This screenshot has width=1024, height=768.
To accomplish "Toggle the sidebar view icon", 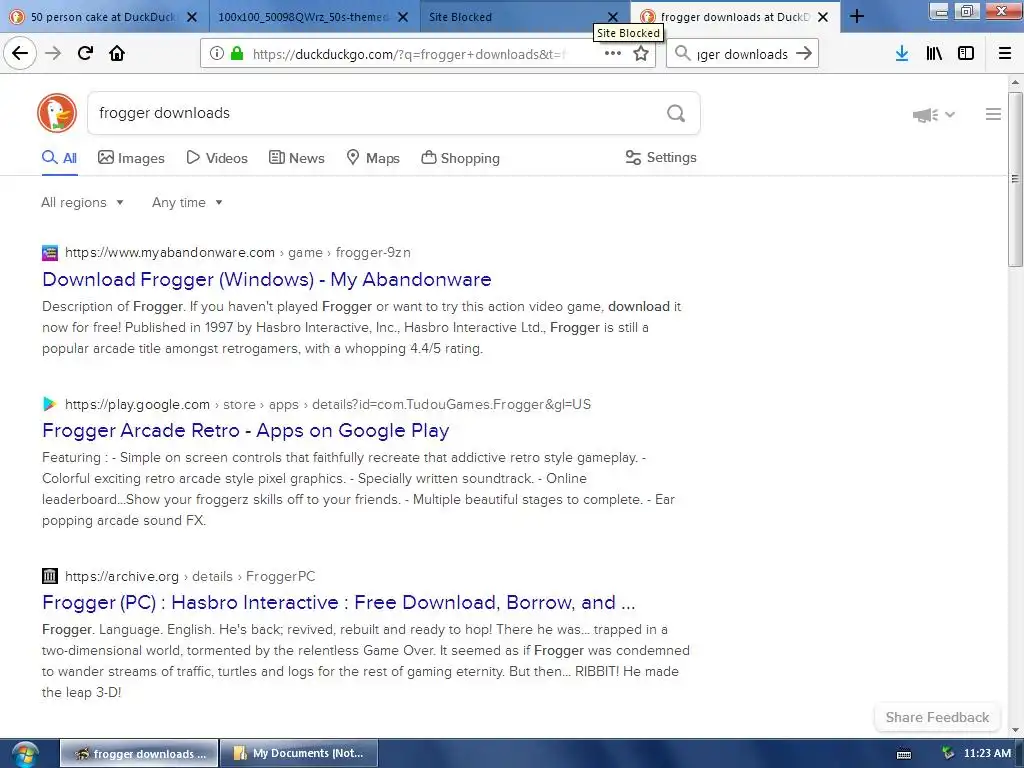I will tap(966, 53).
